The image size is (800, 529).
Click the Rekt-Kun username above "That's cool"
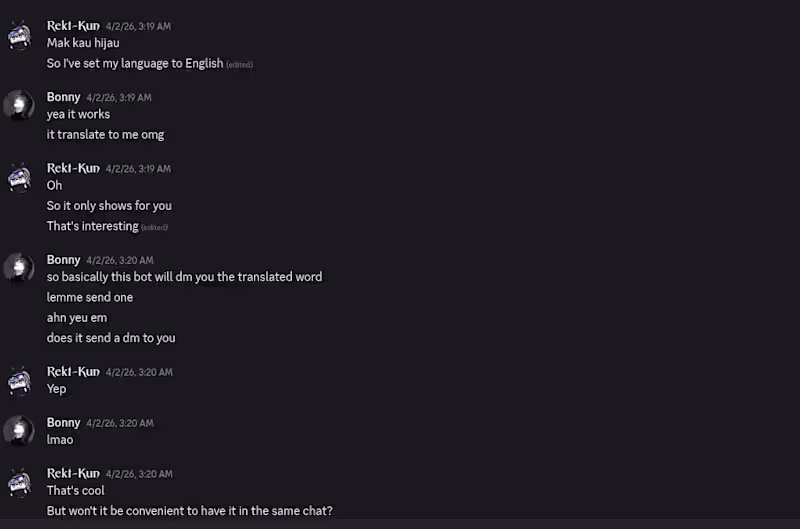(73, 474)
